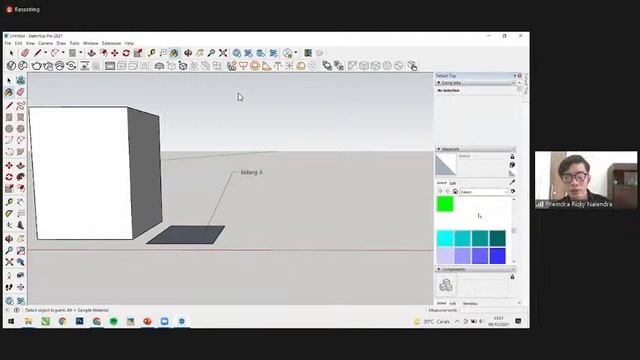The width and height of the screenshot is (640, 360).
Task: Select the Rotate tool in top toolbar
Action: click(126, 53)
